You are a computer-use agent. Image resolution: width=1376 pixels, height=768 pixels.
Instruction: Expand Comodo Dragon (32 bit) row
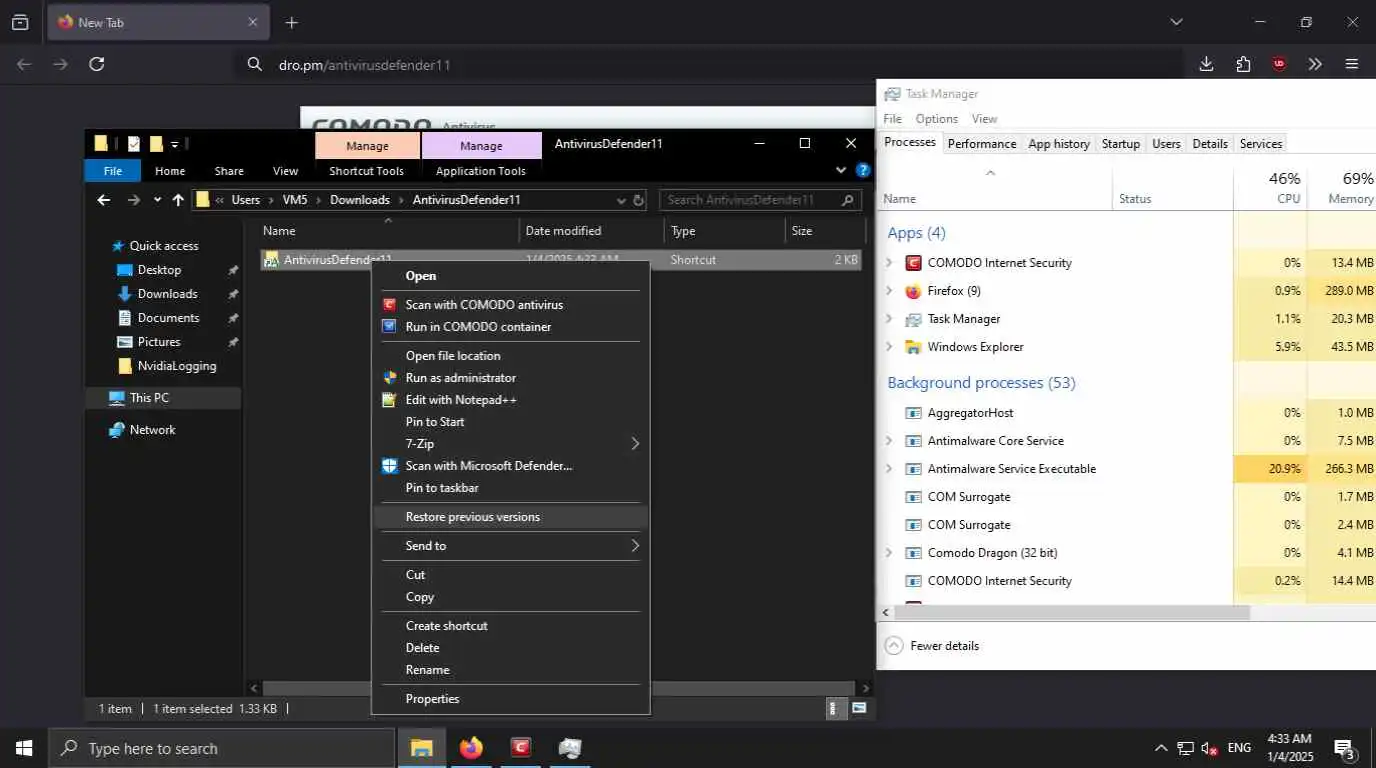(889, 553)
